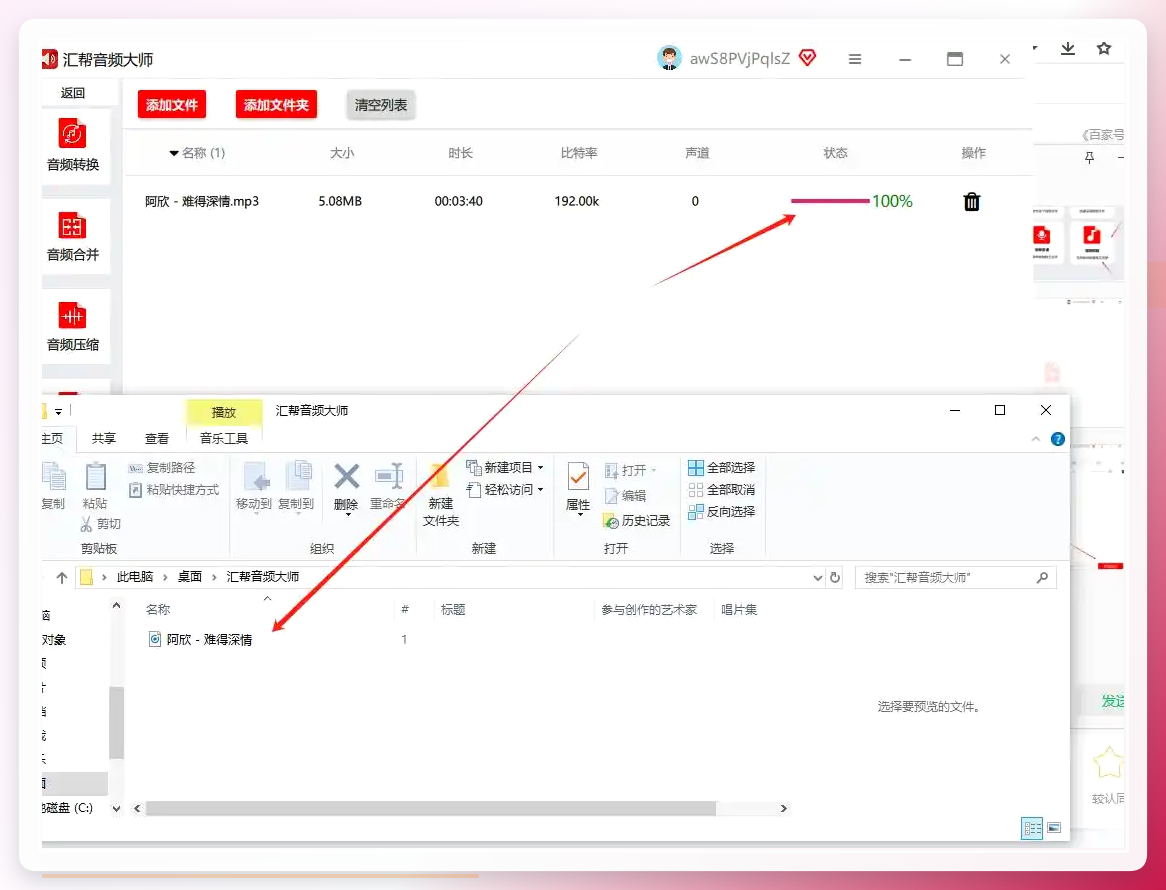Open the 主页 ribbon tab
The height and width of the screenshot is (890, 1166).
[x=52, y=439]
